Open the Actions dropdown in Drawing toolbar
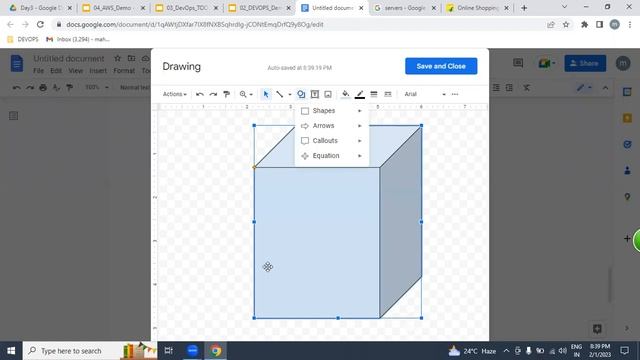Image resolution: width=640 pixels, height=360 pixels. point(174,94)
